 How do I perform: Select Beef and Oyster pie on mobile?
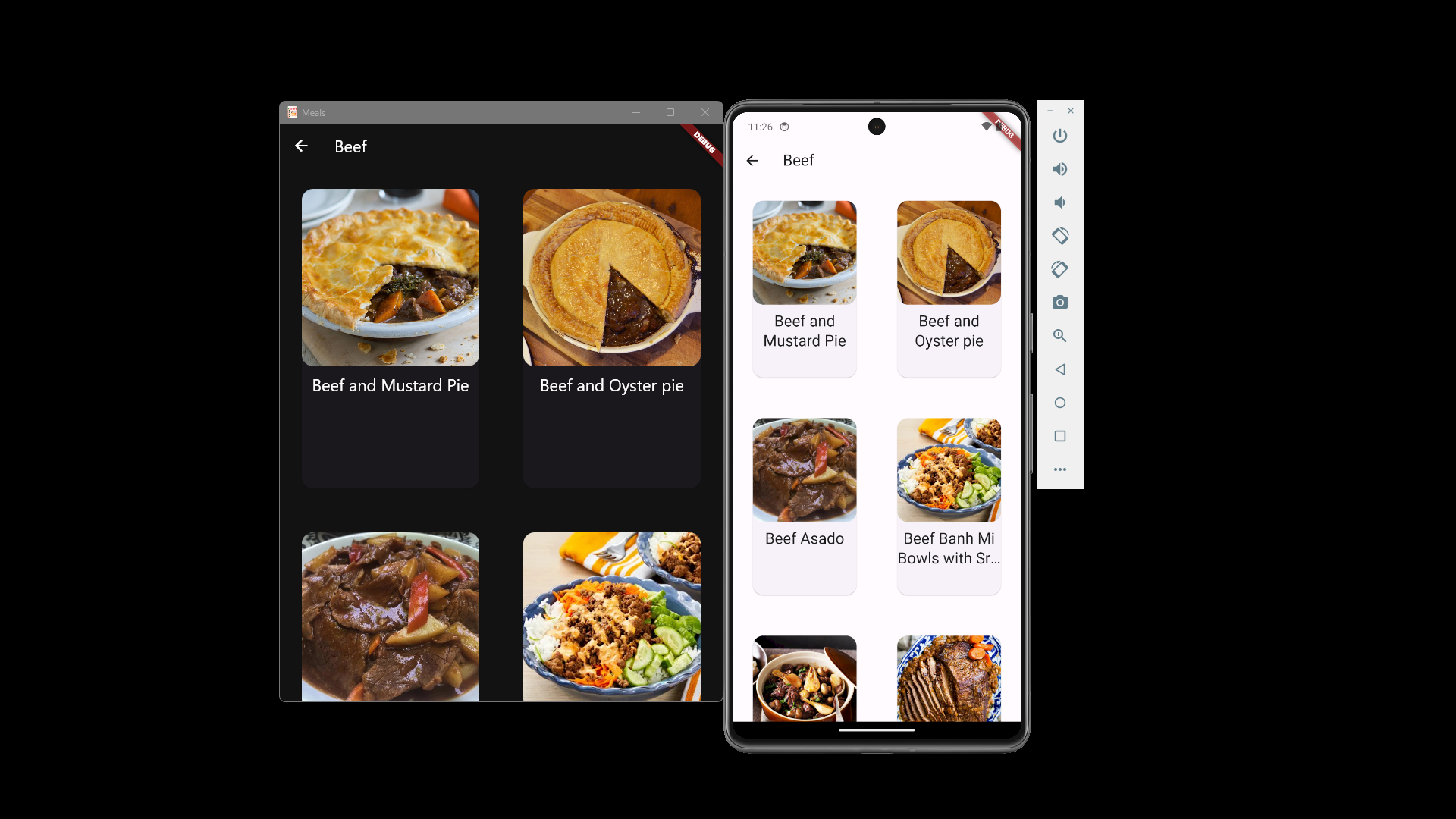[948, 287]
